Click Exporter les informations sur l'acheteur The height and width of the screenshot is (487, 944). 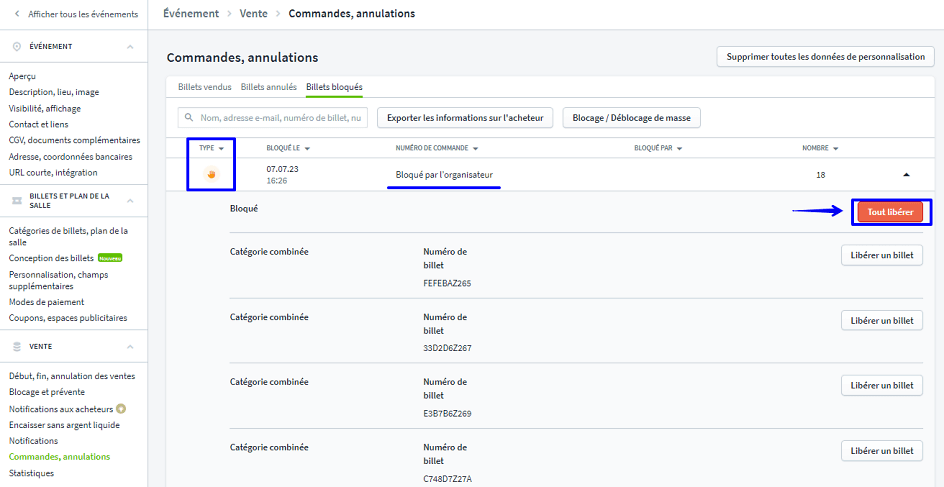pyautogui.click(x=465, y=118)
